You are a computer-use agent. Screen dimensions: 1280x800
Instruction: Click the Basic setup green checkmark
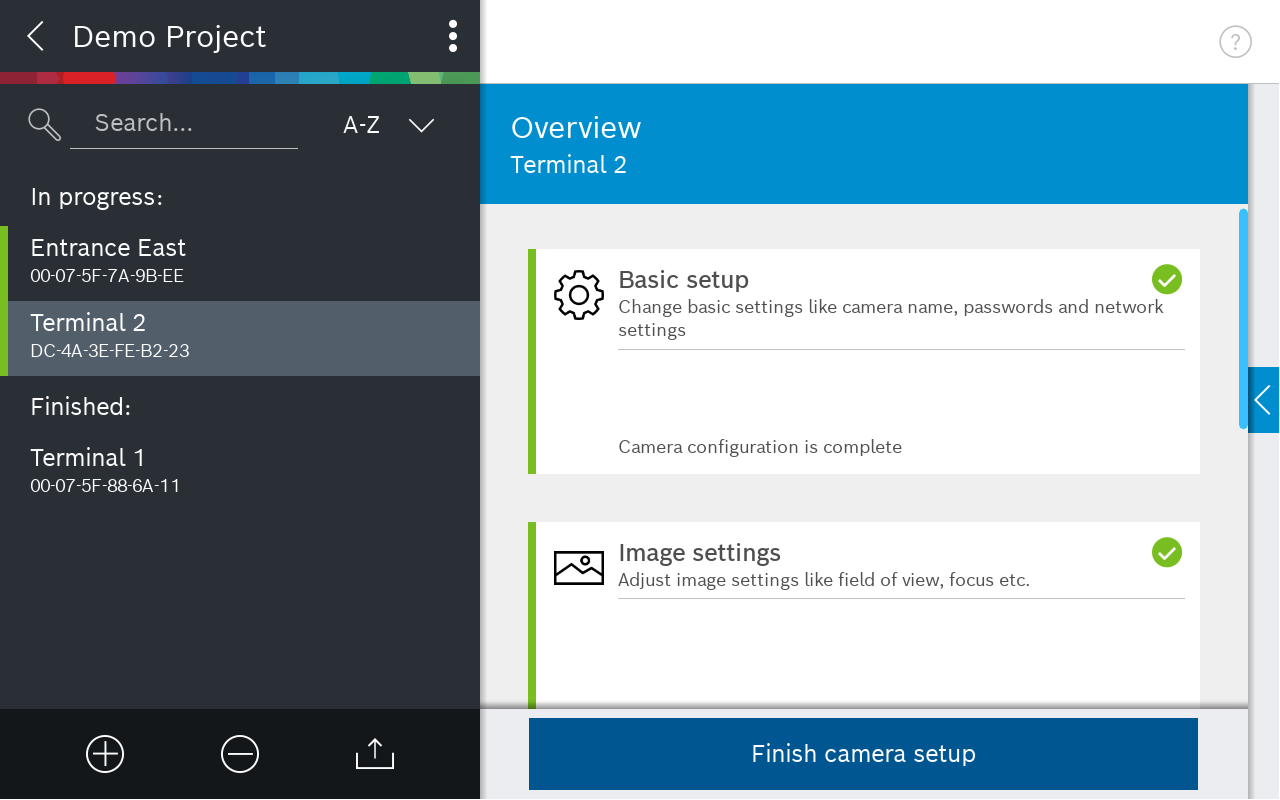[x=1166, y=279]
